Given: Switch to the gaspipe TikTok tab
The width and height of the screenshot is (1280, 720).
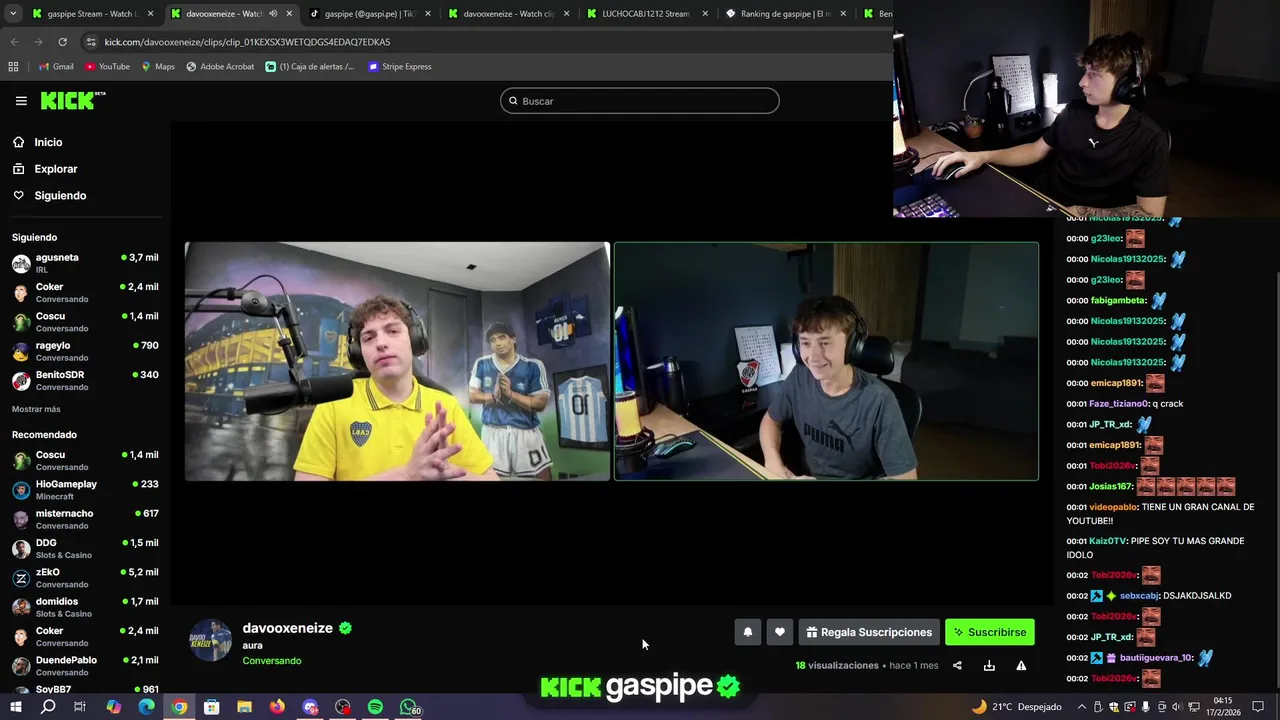Looking at the screenshot, I should (369, 14).
